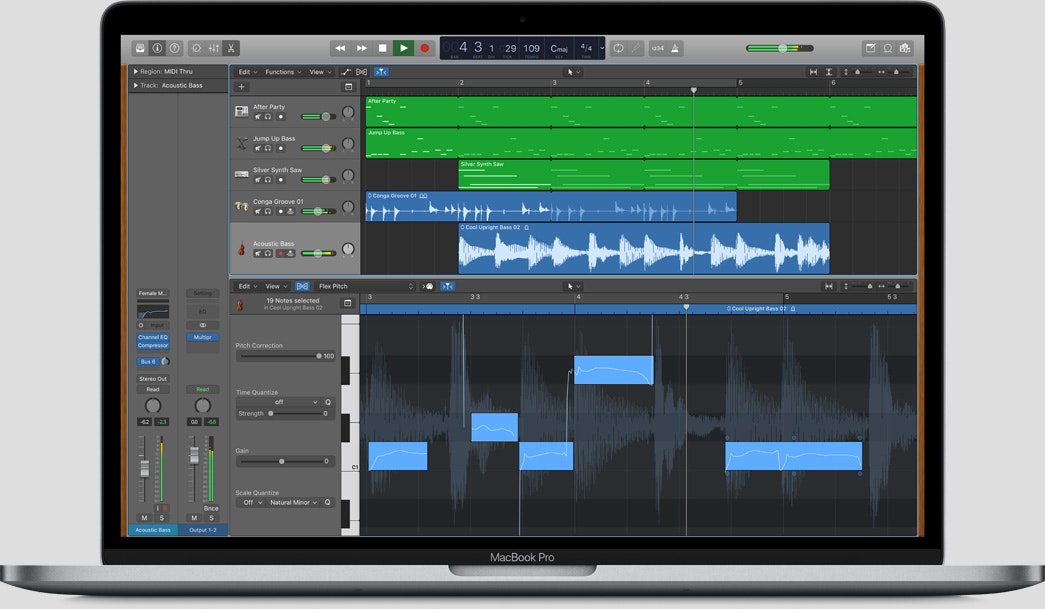Solo the After Party track
The width and height of the screenshot is (1045, 609).
268,117
